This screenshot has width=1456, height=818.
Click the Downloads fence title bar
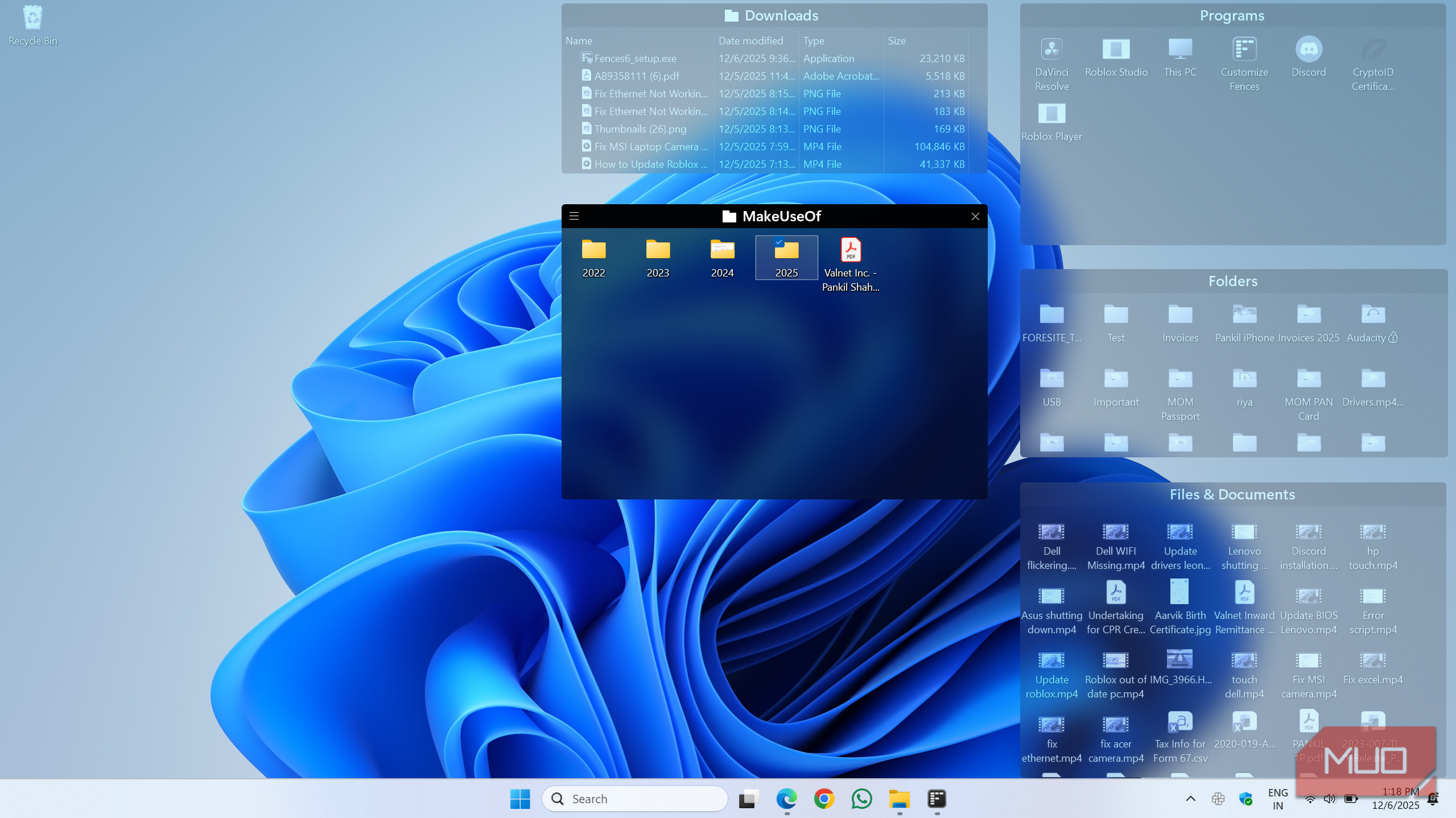click(774, 16)
